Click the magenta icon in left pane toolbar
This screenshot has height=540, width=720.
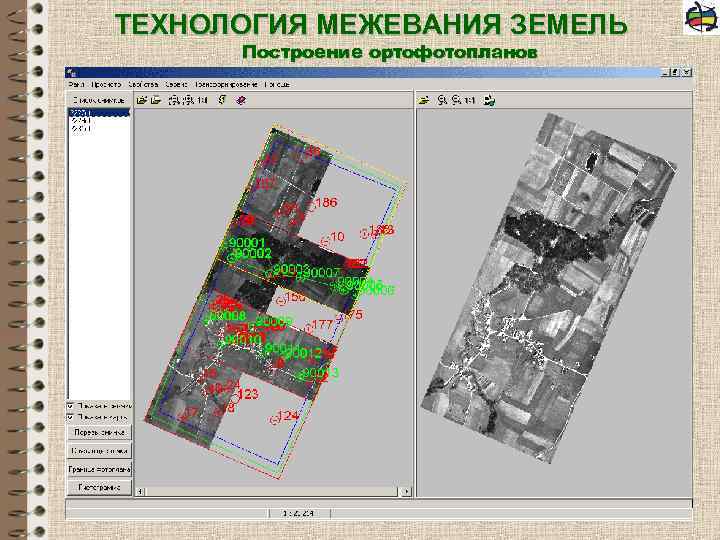[x=241, y=100]
